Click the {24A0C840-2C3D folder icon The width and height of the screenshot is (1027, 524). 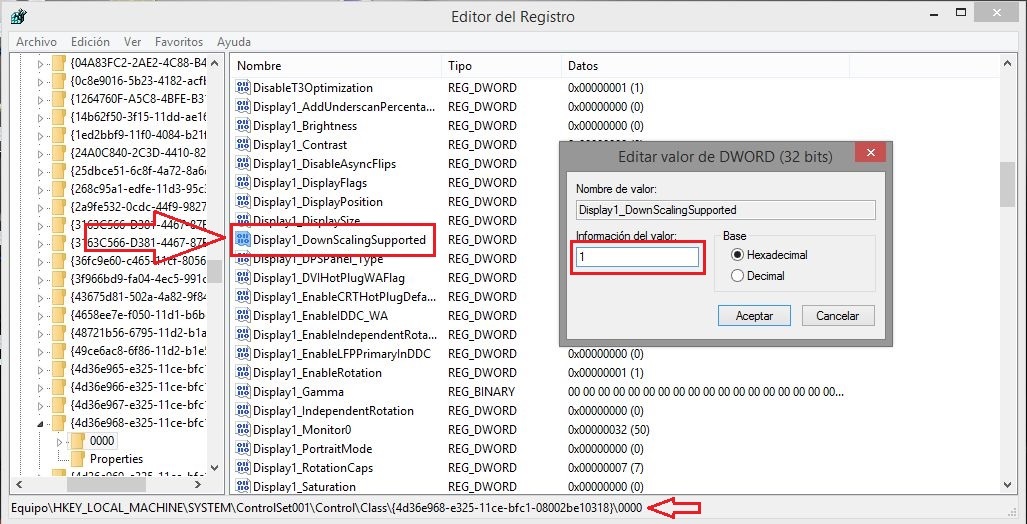[59, 153]
